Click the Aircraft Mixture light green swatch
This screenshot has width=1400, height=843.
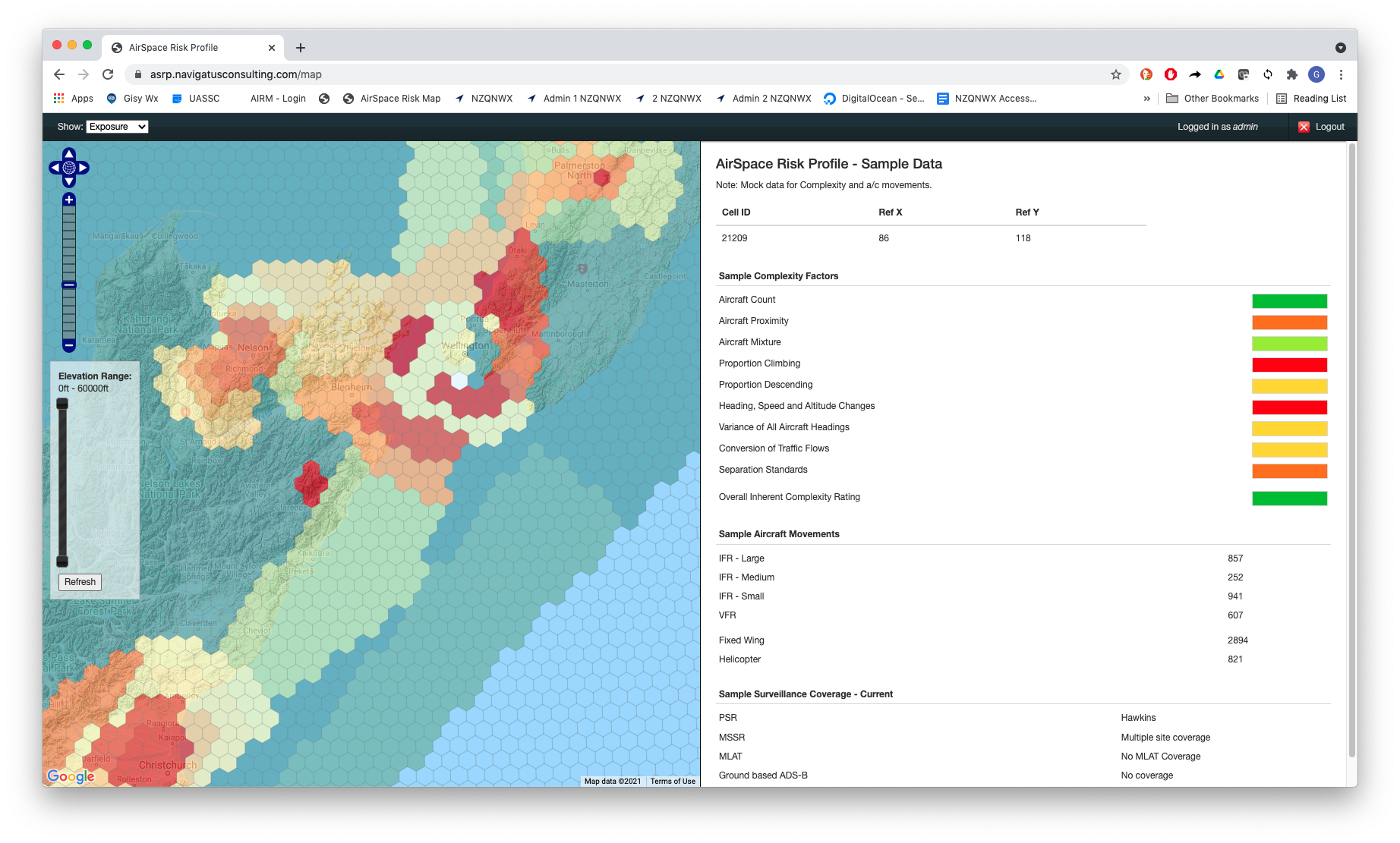pyautogui.click(x=1289, y=344)
